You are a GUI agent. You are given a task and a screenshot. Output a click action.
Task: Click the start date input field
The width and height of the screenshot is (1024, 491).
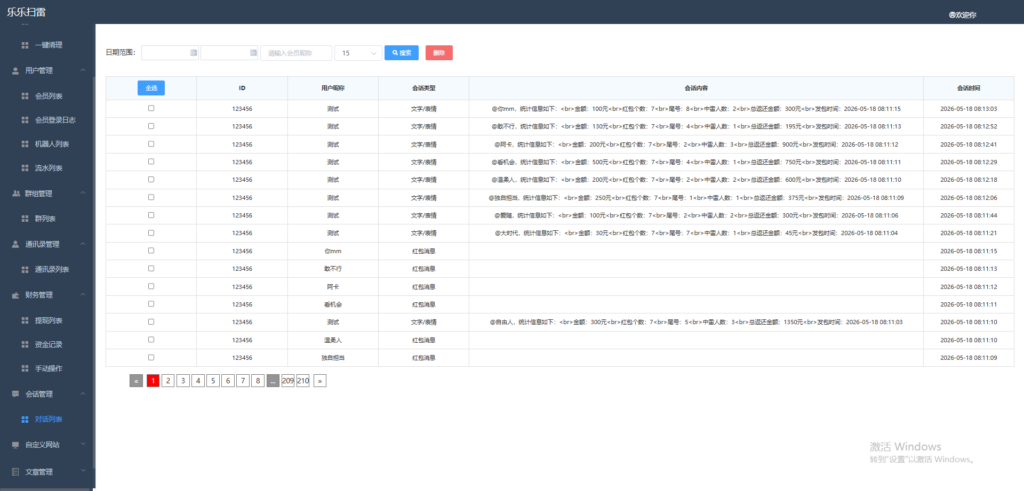170,53
